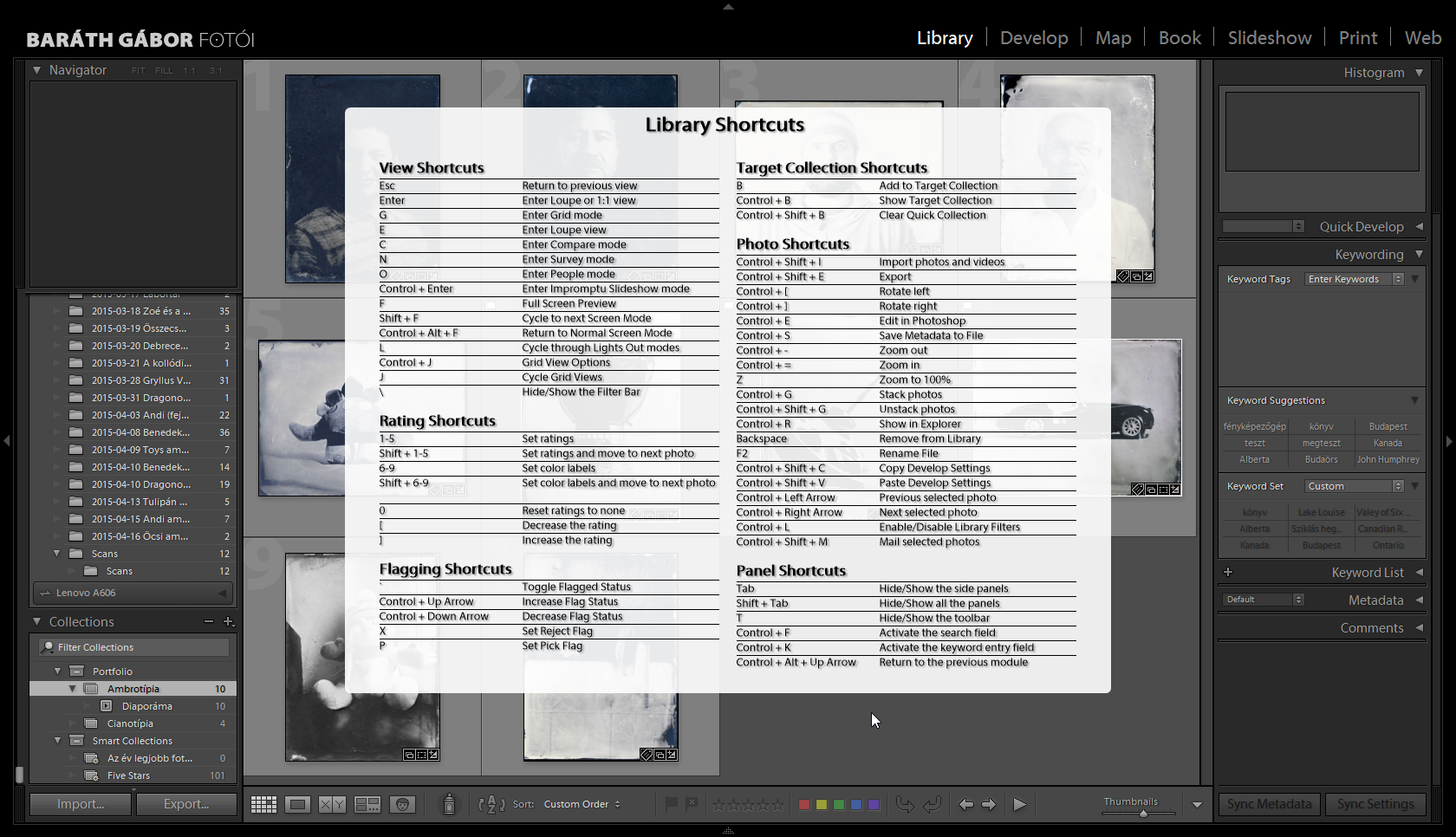
Task: Open Keyword Tags Enter Keywords dropdown
Action: (1355, 279)
